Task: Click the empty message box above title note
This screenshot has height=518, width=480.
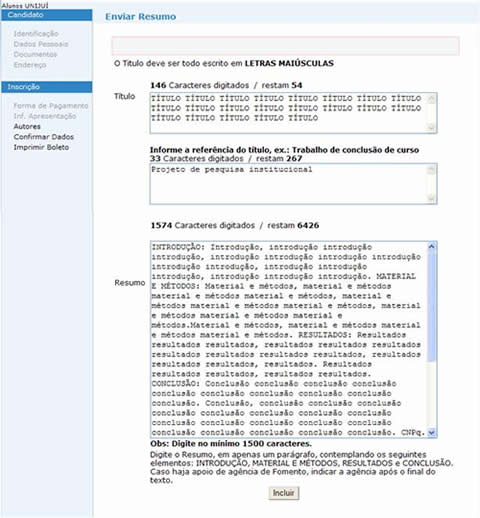Action: click(x=286, y=46)
